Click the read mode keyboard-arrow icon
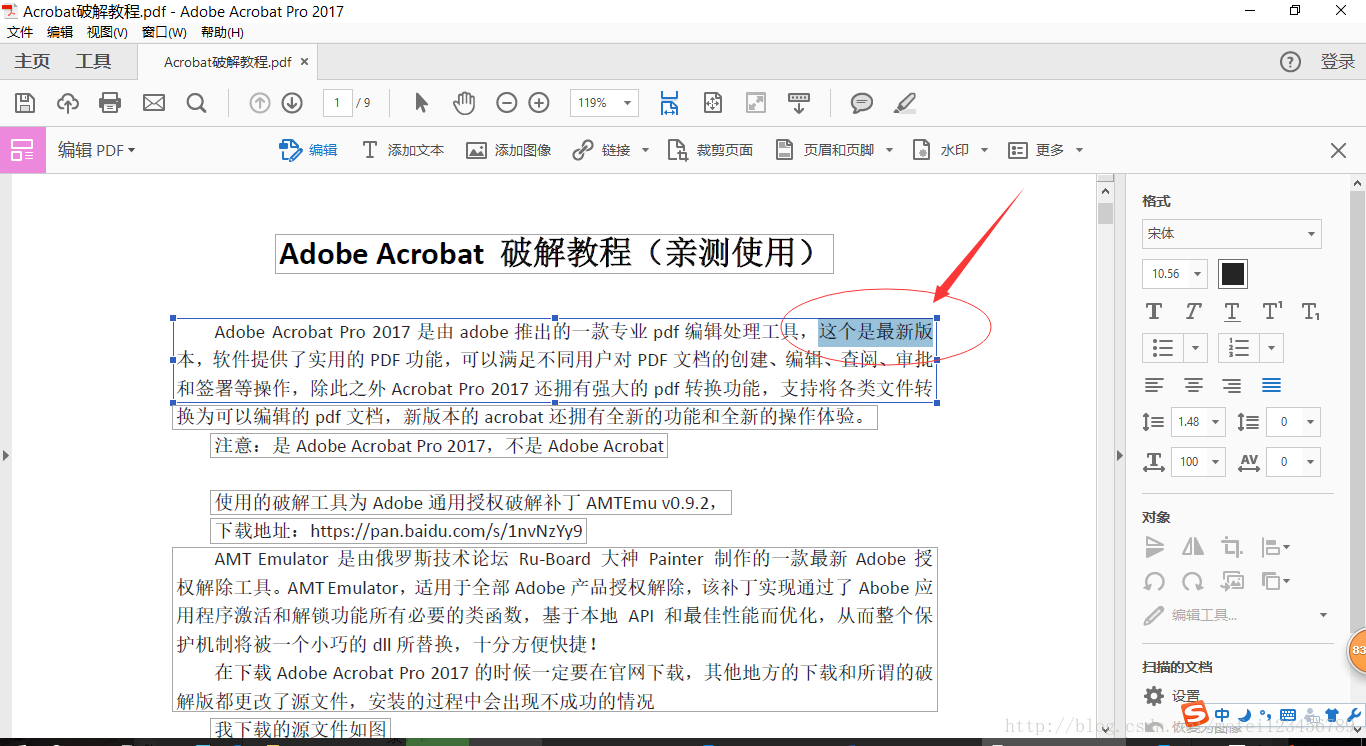Viewport: 1366px width, 746px height. pyautogui.click(x=798, y=103)
